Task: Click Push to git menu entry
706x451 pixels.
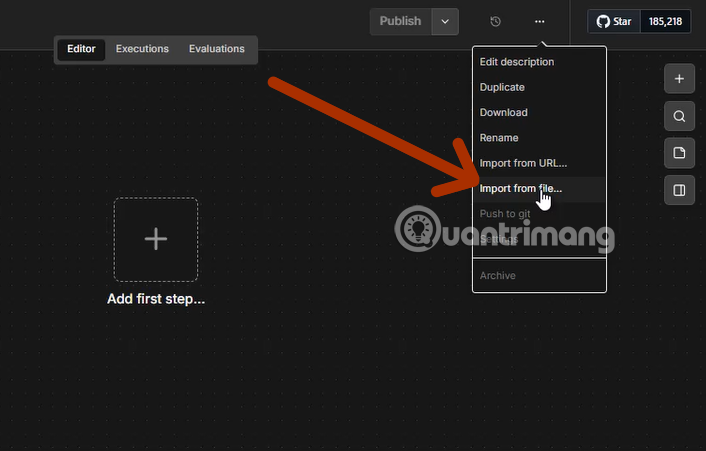Action: coord(539,214)
